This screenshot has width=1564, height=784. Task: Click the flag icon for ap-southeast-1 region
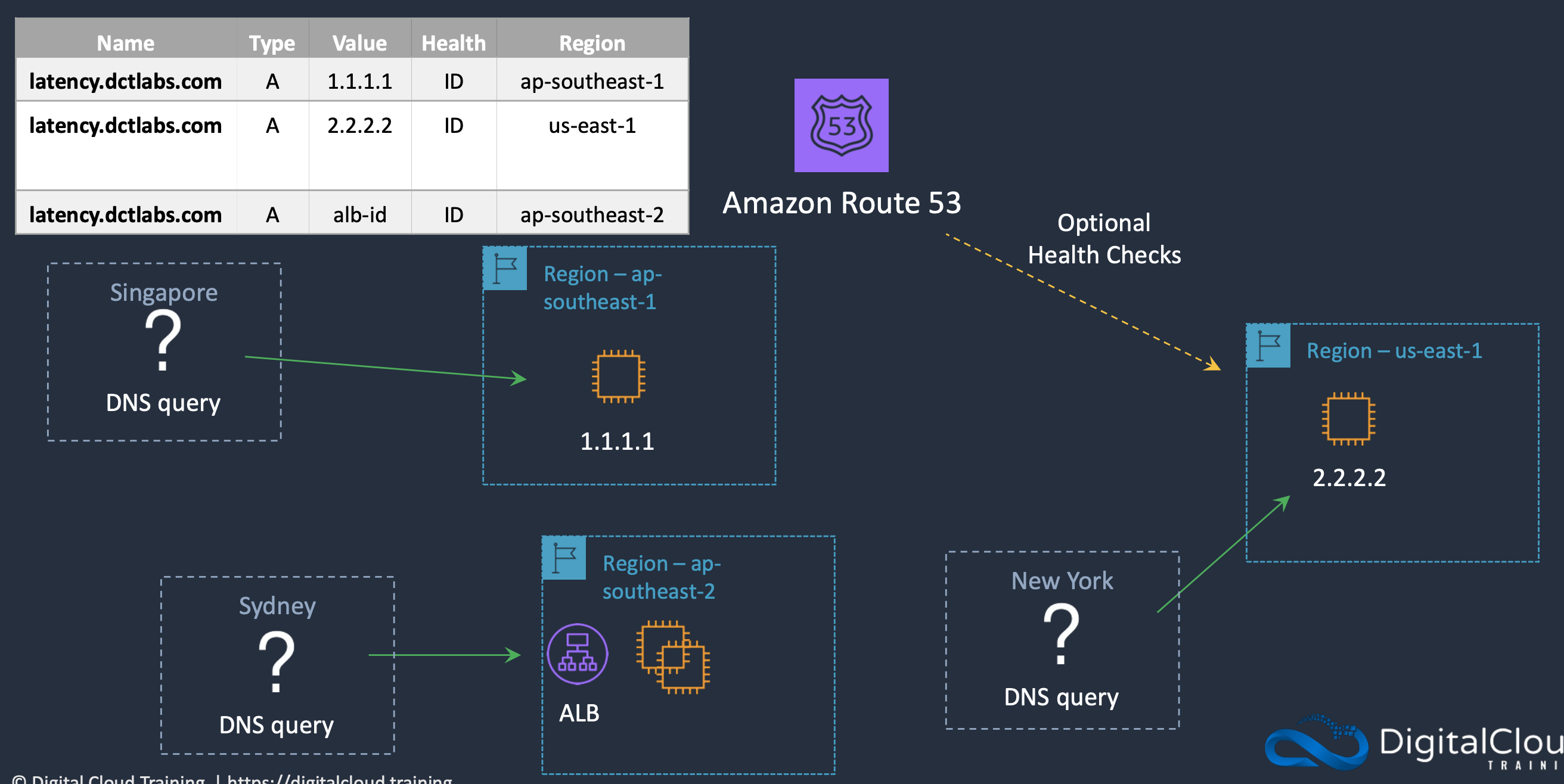point(504,268)
